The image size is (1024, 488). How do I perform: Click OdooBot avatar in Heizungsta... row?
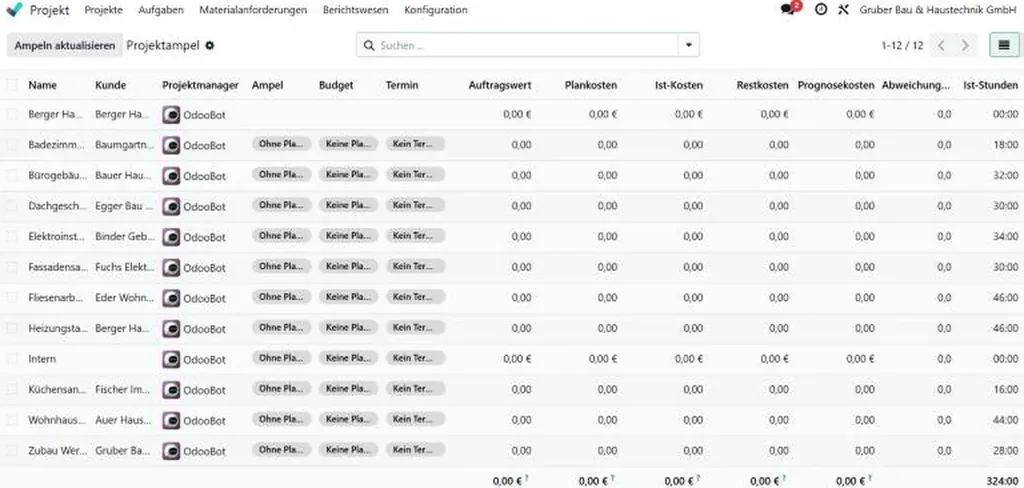point(171,329)
